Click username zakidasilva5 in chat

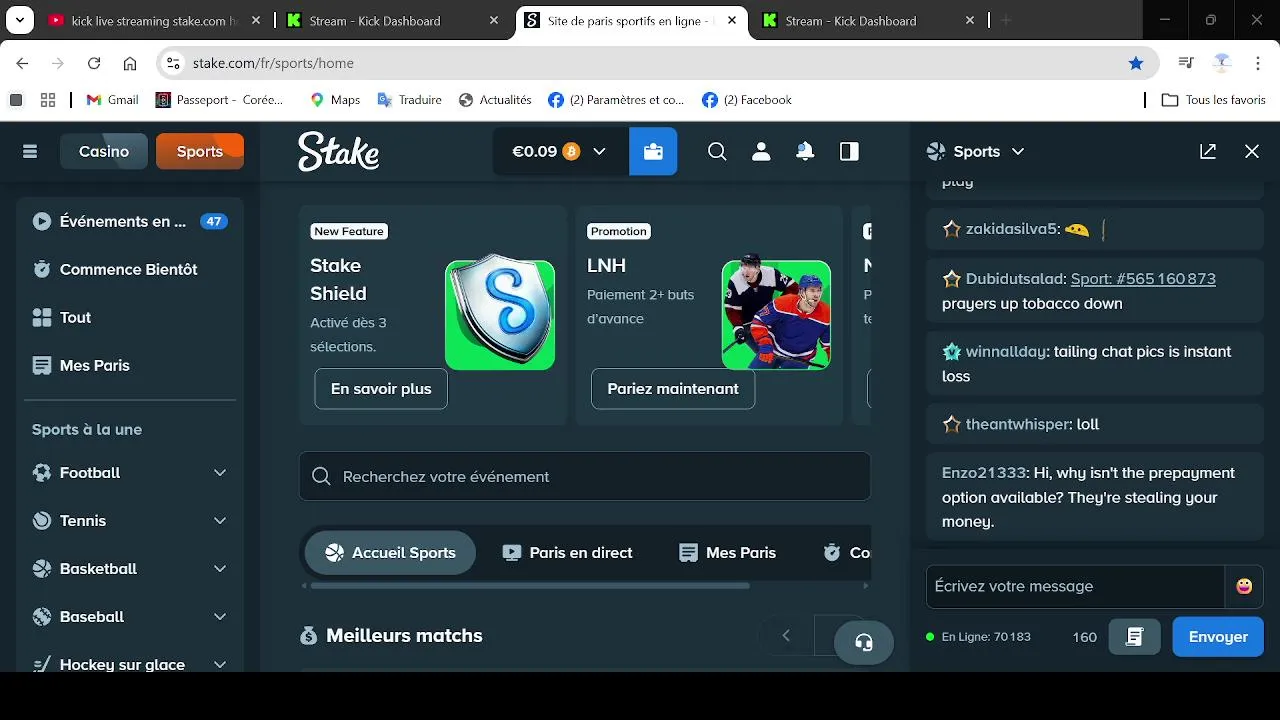click(1010, 229)
